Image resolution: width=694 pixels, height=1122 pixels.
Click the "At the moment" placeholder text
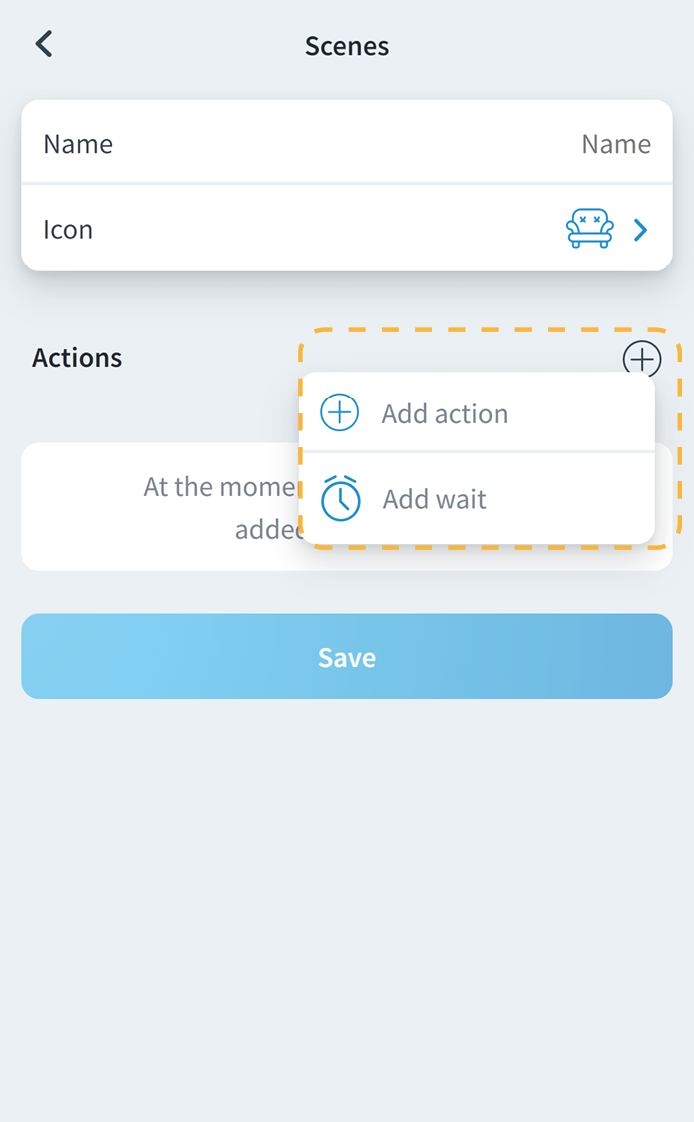point(220,487)
